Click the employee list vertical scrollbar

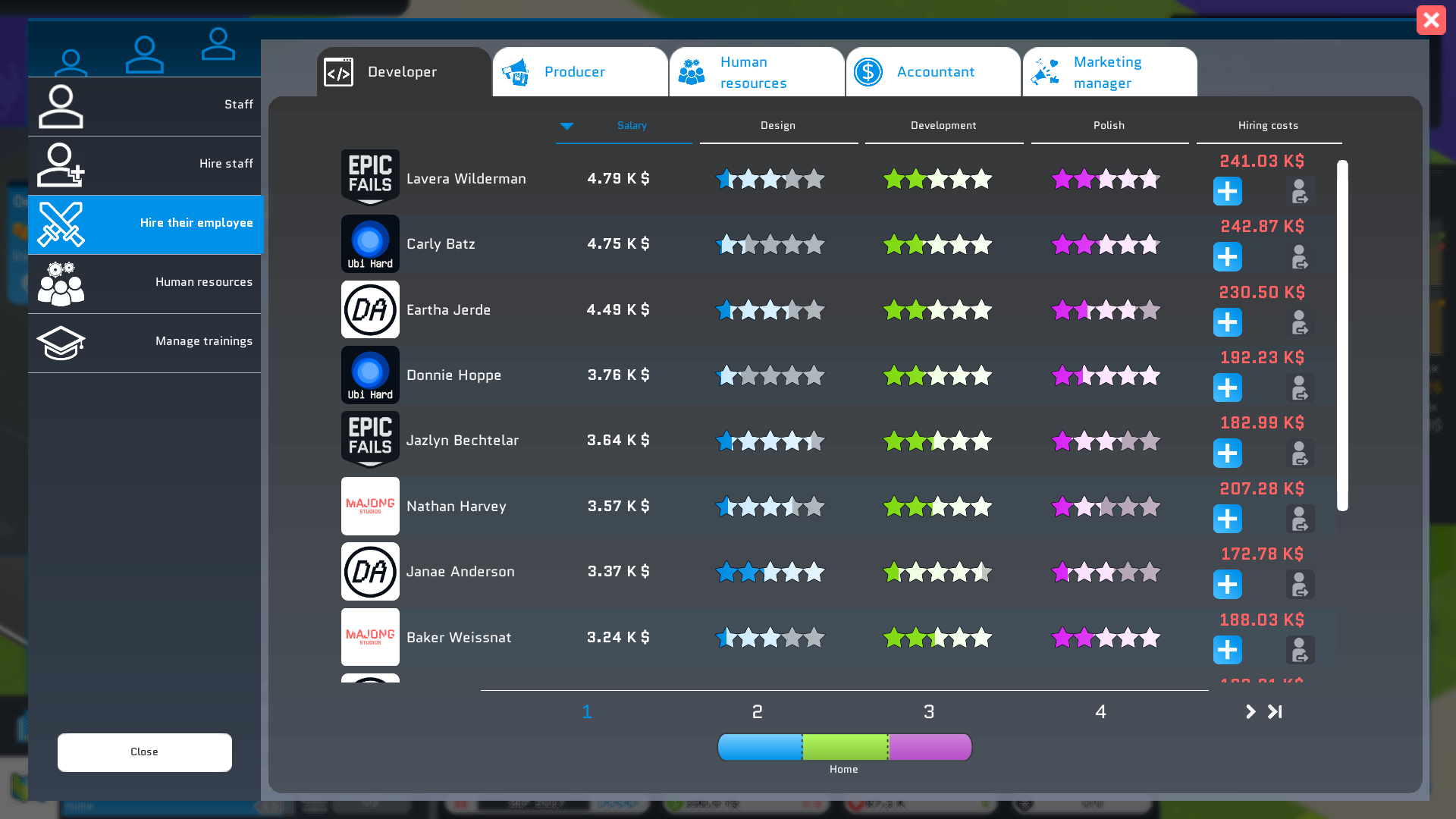pyautogui.click(x=1342, y=335)
